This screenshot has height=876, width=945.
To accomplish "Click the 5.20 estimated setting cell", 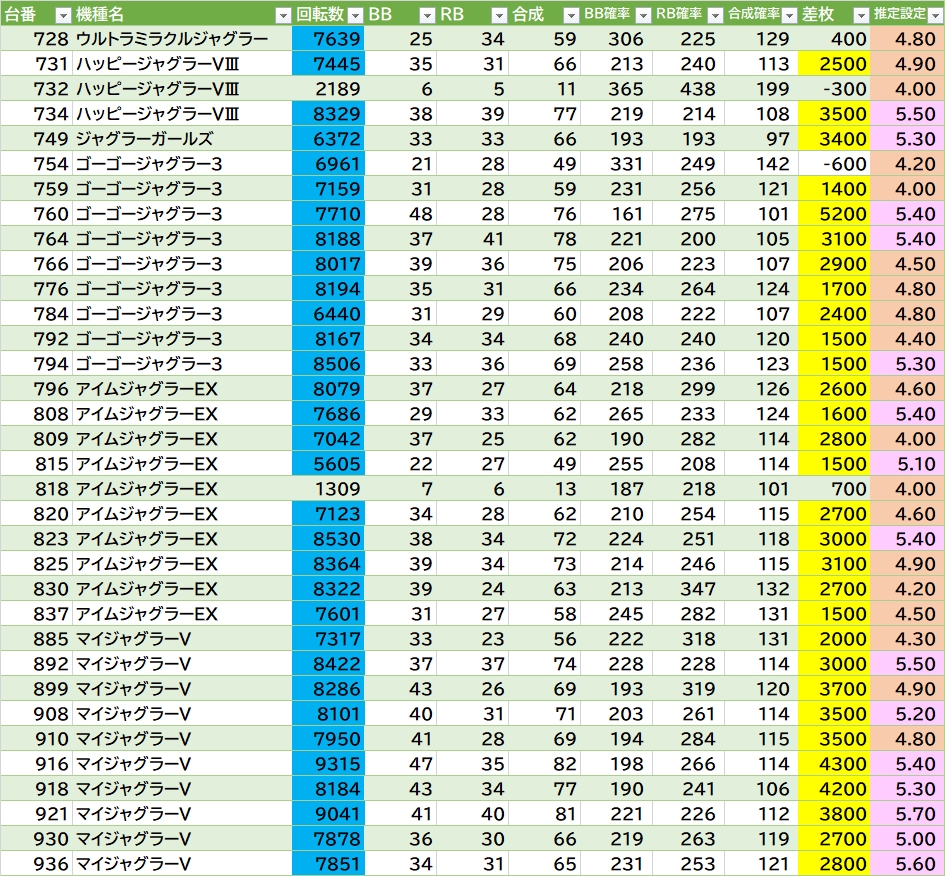I will pos(908,714).
